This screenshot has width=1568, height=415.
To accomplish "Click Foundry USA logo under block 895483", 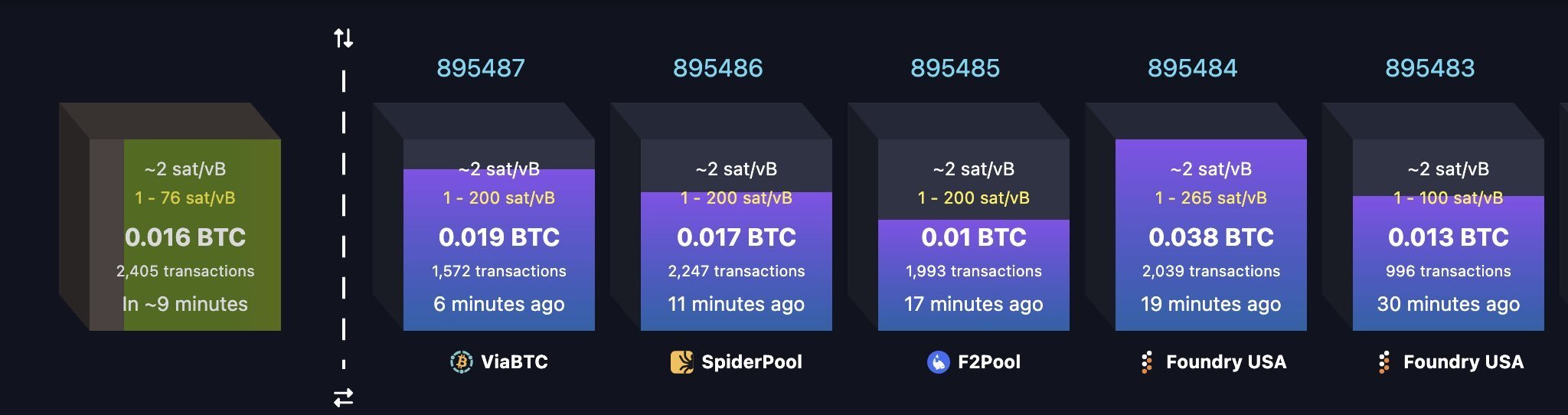I will coord(1383,361).
